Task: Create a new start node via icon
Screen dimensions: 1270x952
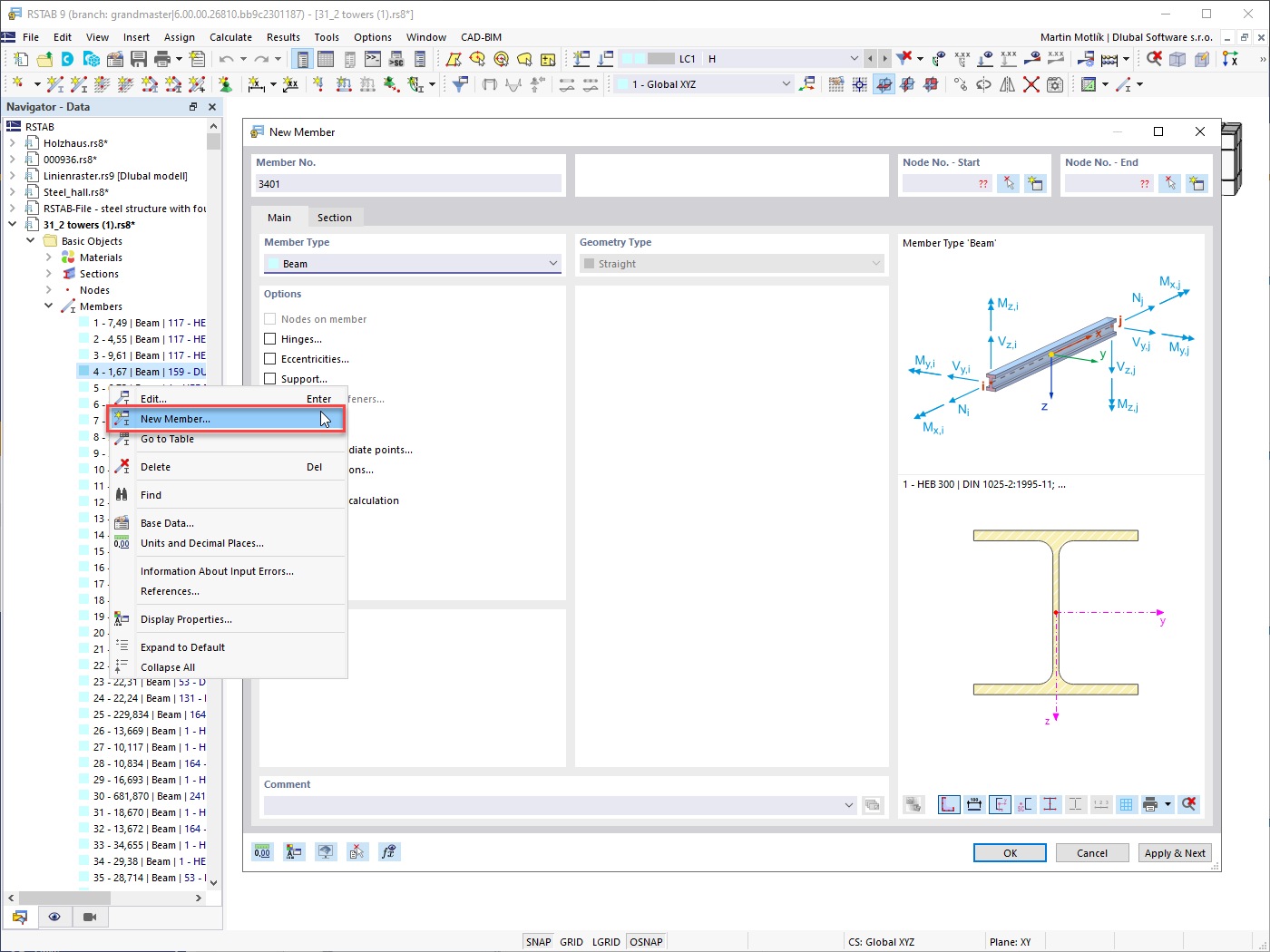Action: coord(1034,184)
